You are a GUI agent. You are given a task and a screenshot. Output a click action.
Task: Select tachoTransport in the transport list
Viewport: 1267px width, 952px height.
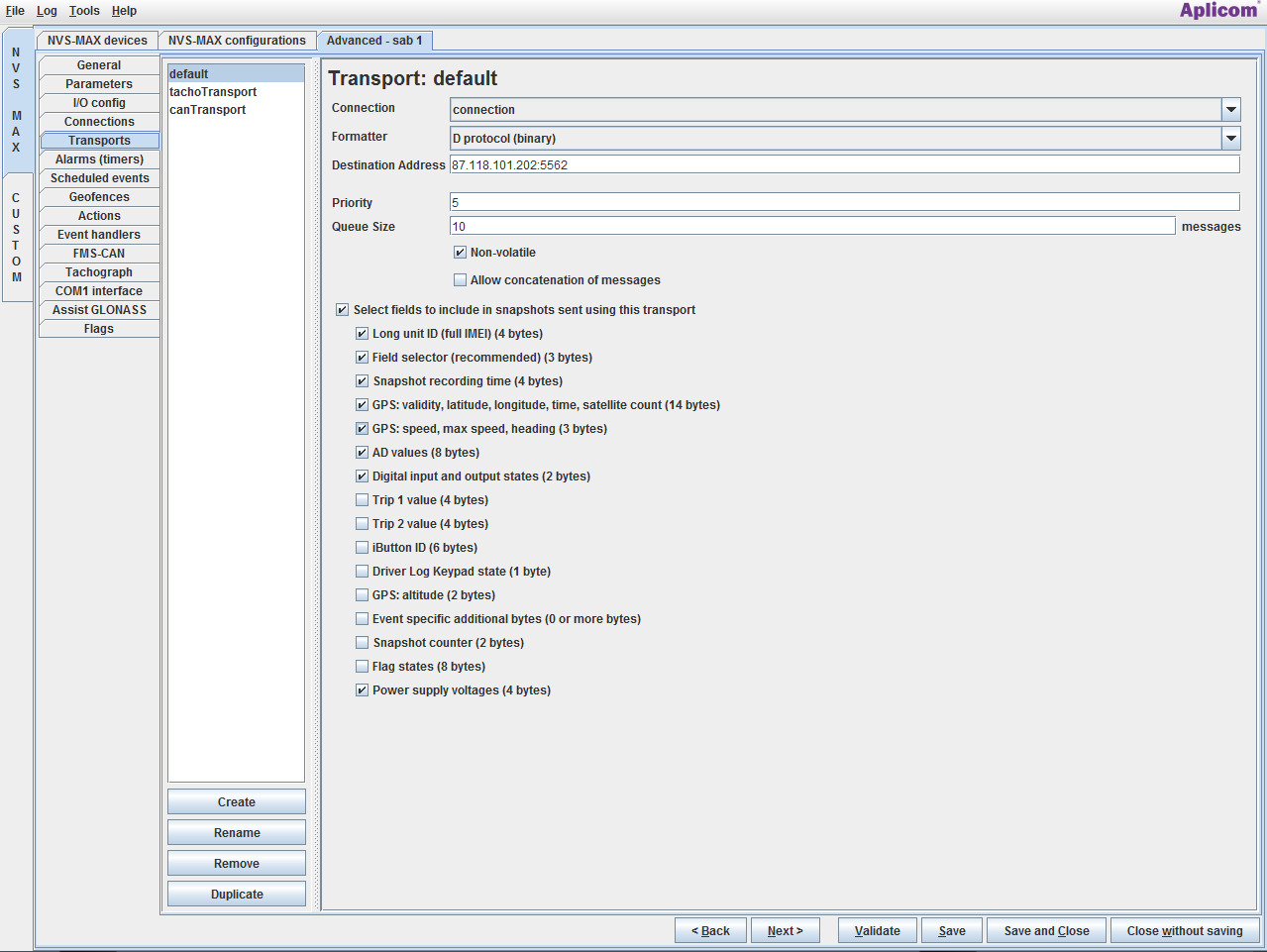[213, 92]
